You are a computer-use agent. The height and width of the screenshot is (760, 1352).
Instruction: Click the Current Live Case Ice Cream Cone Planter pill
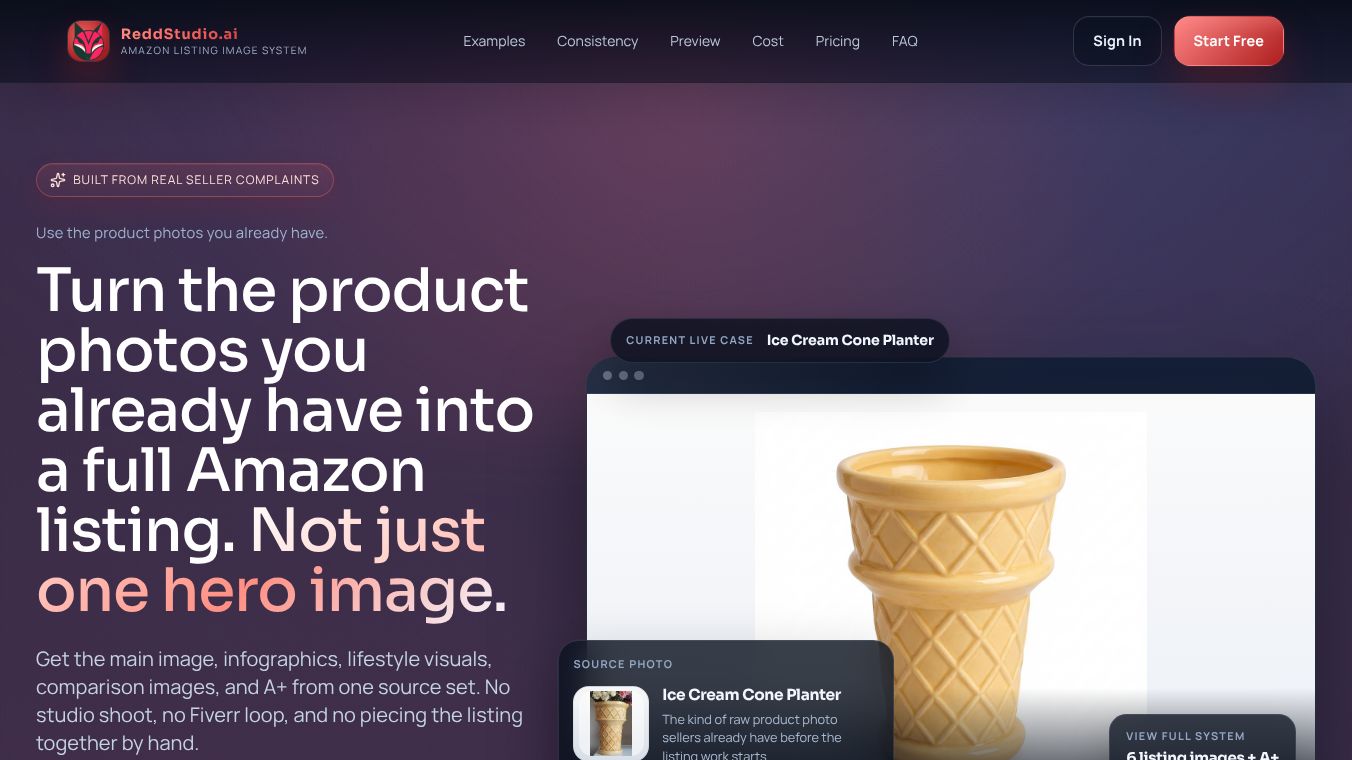click(x=779, y=340)
